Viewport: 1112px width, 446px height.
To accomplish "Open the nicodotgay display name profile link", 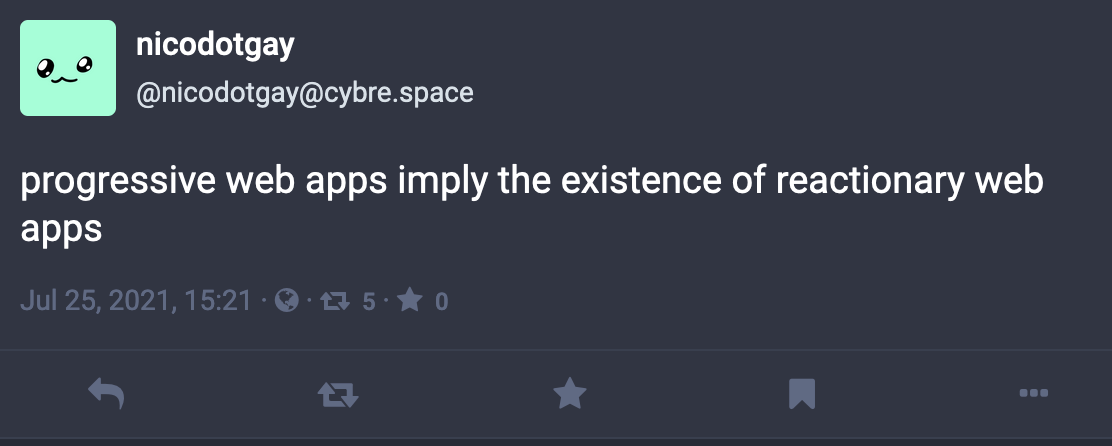I will point(215,45).
